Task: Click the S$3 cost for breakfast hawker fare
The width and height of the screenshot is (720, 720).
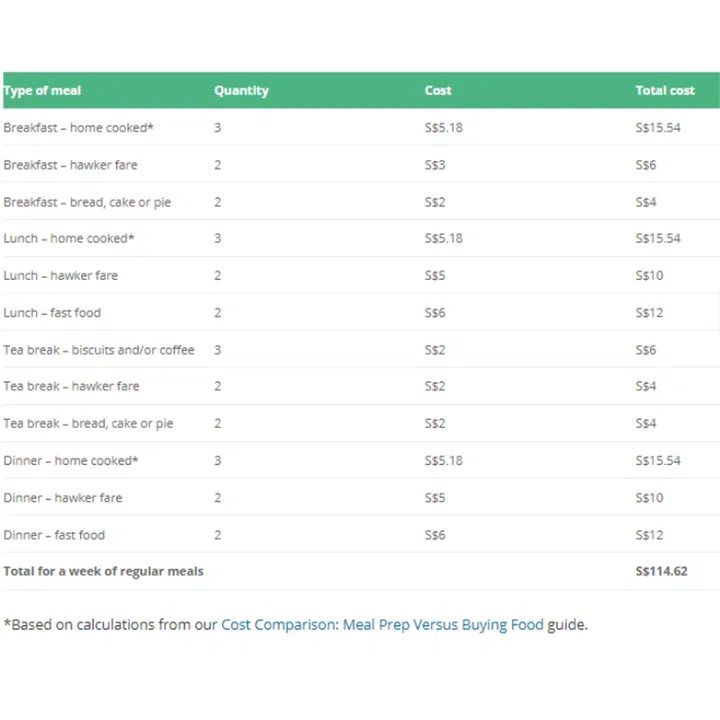Action: (x=435, y=165)
